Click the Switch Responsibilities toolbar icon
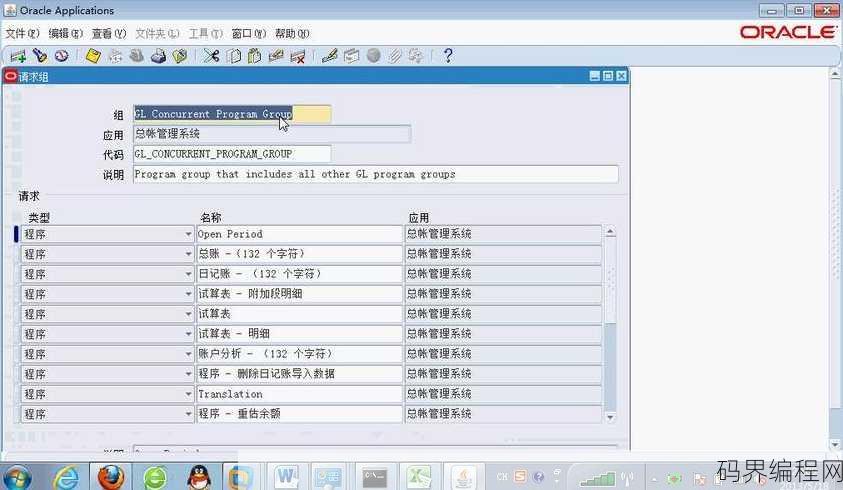The width and height of the screenshot is (843, 490). (x=137, y=55)
